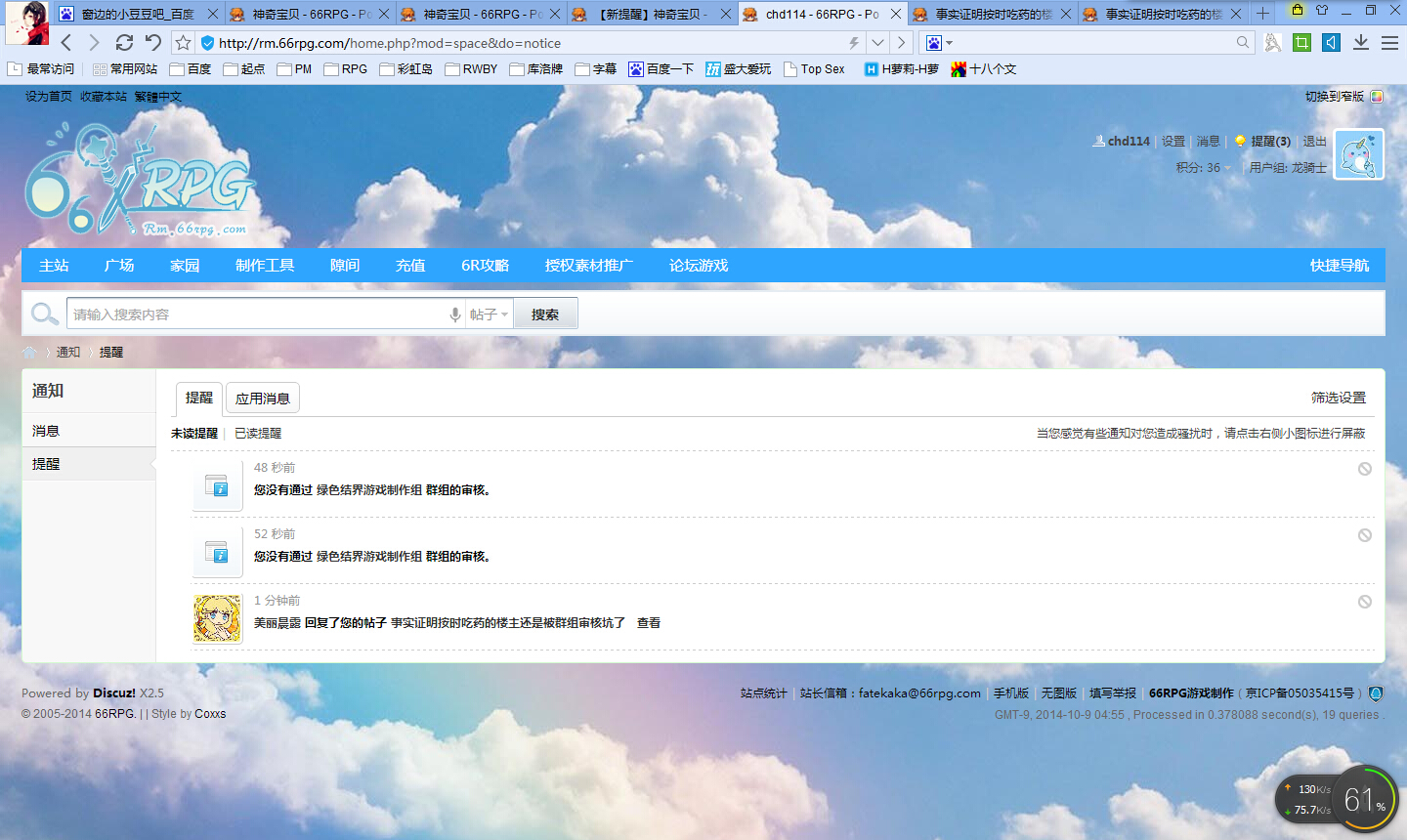The image size is (1407, 840).
Task: Bookmark this page with the star icon
Action: [x=183, y=43]
